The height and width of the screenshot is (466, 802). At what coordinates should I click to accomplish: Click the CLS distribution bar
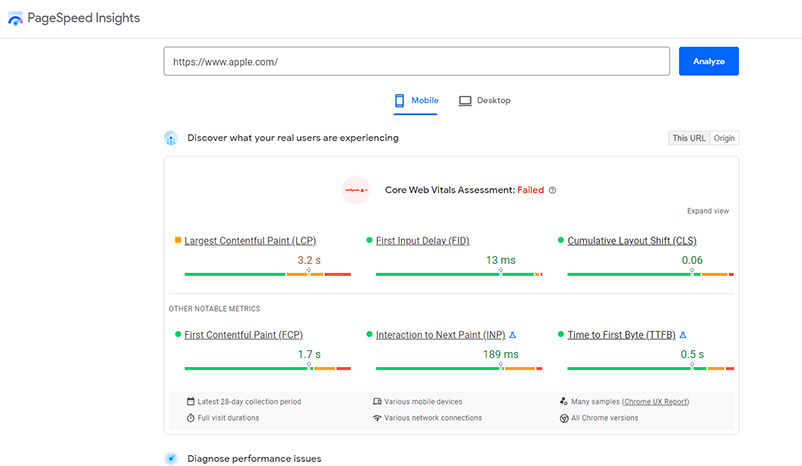651,275
